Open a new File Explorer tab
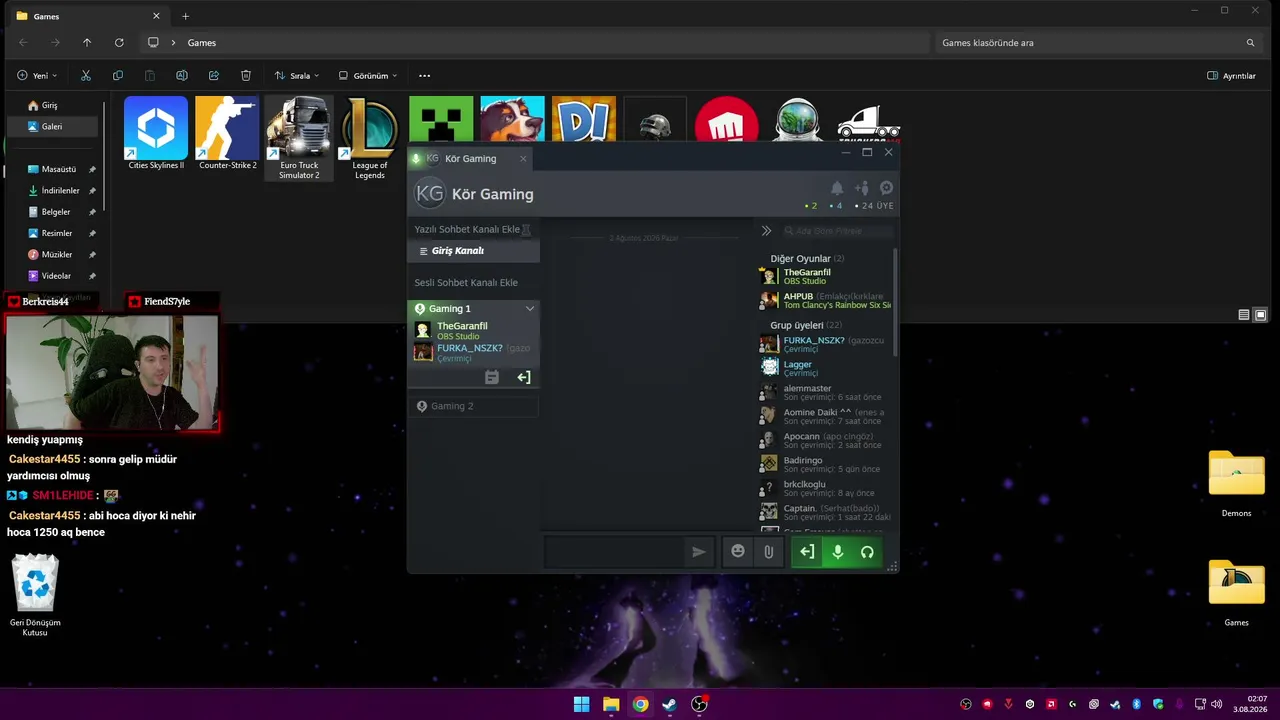 click(185, 16)
